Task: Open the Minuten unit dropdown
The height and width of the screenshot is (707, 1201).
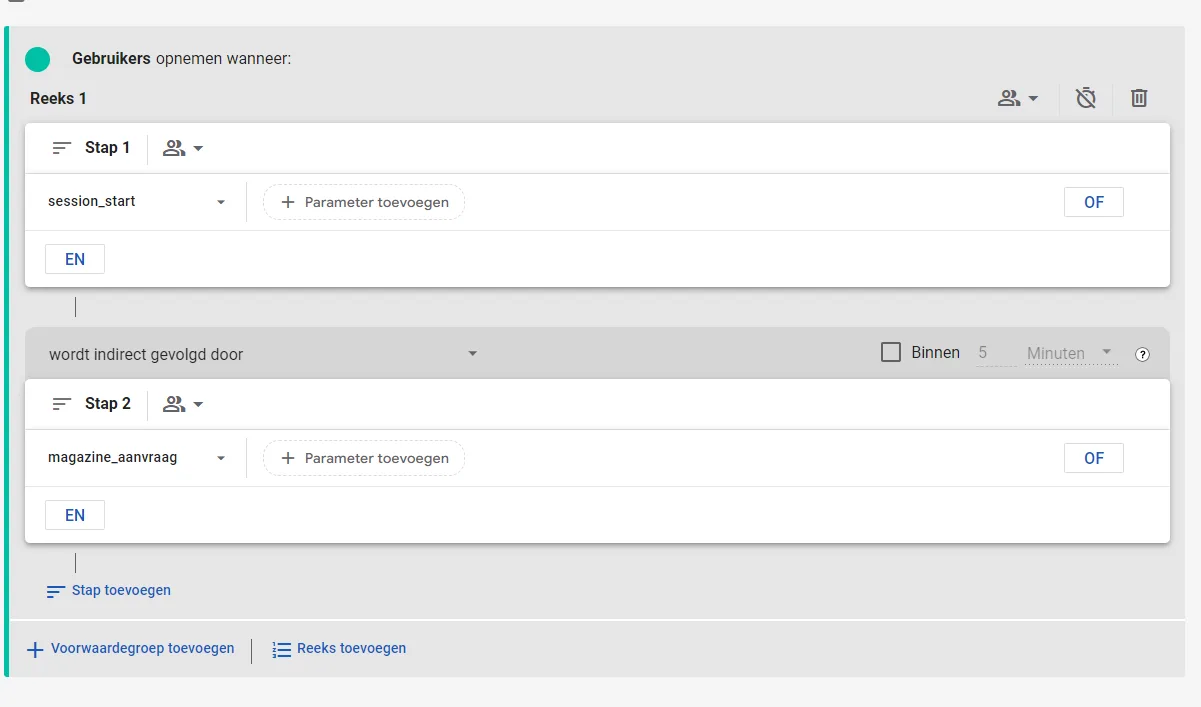Action: (1071, 353)
